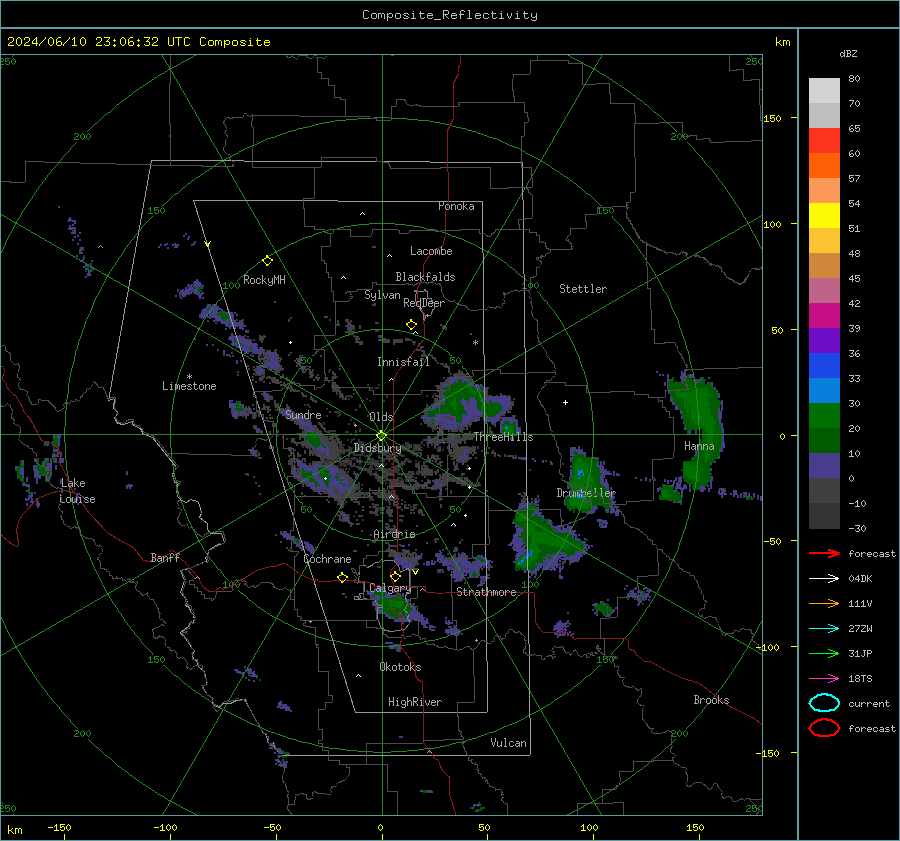
Task: Select the Innisfail label
Action: [403, 362]
